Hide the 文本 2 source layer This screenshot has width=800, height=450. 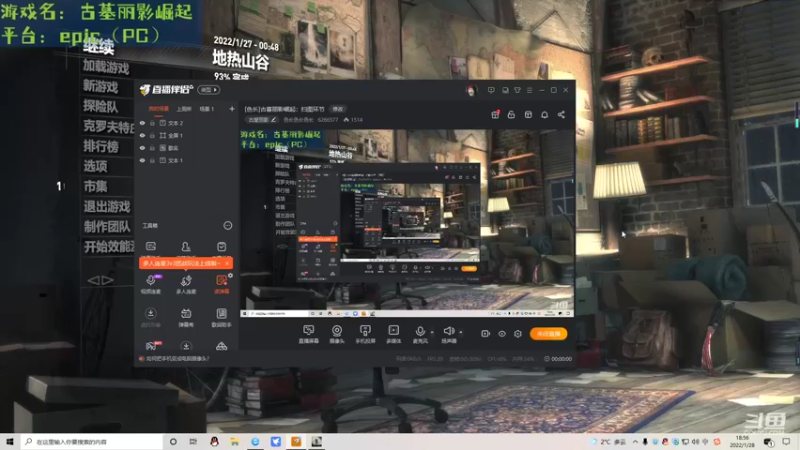142,123
